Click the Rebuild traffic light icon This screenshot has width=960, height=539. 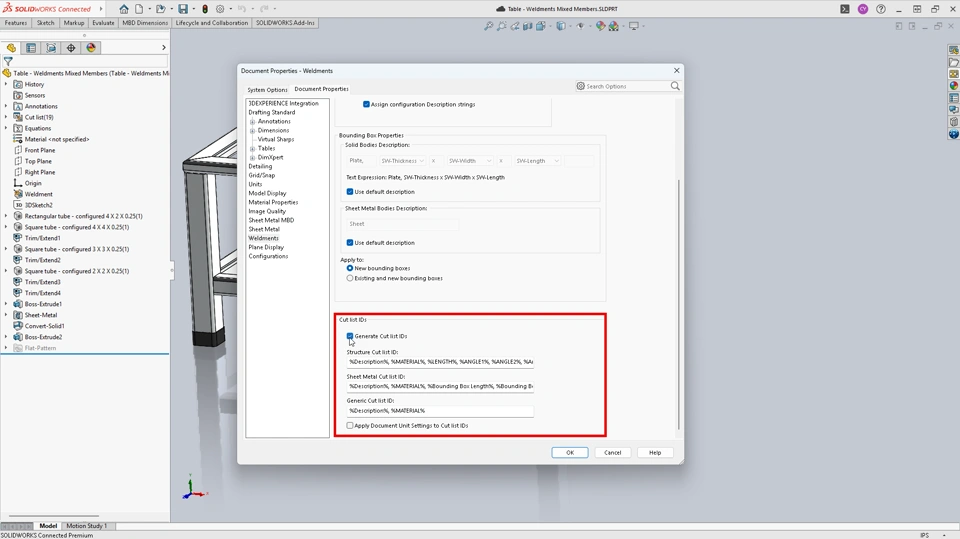click(x=205, y=9)
